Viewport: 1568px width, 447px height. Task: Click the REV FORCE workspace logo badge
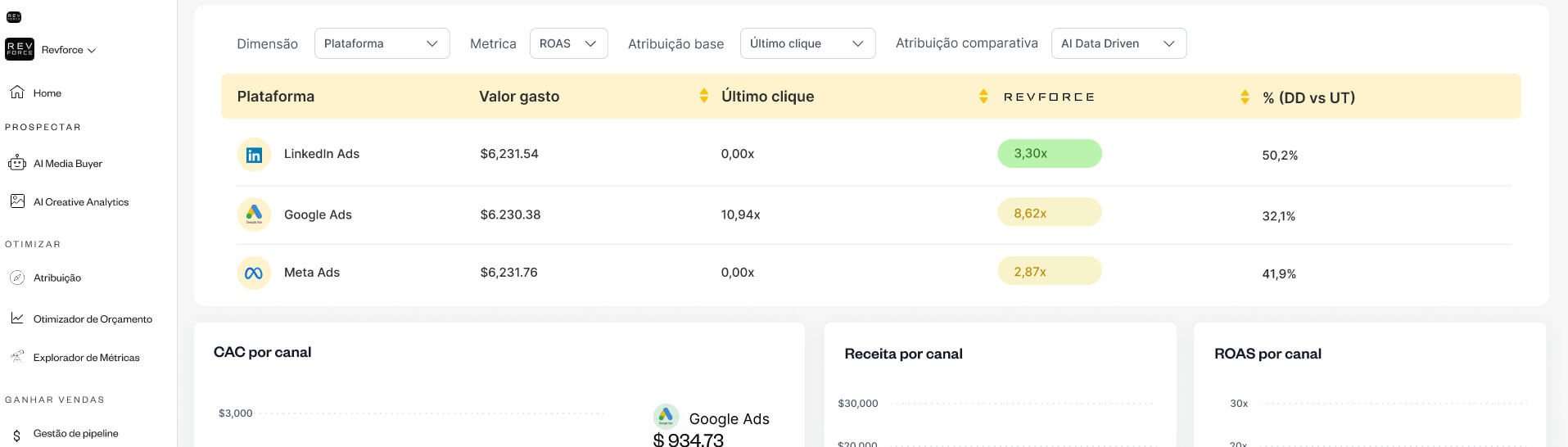pos(20,49)
